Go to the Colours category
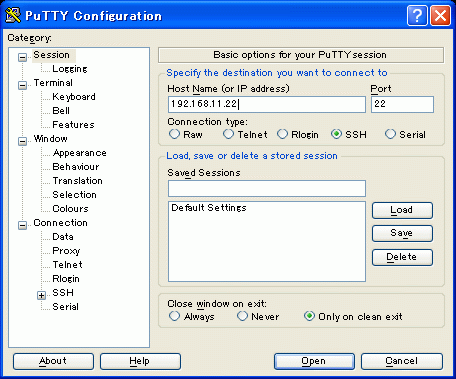This screenshot has height=379, width=456. 70,209
